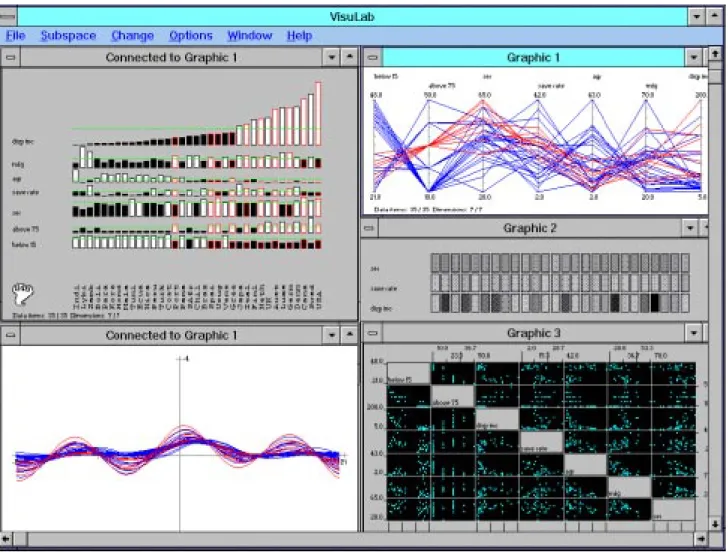The image size is (728, 552).
Task: Minimize the bar chart Connected to Graphic 1 window
Action: pos(332,58)
